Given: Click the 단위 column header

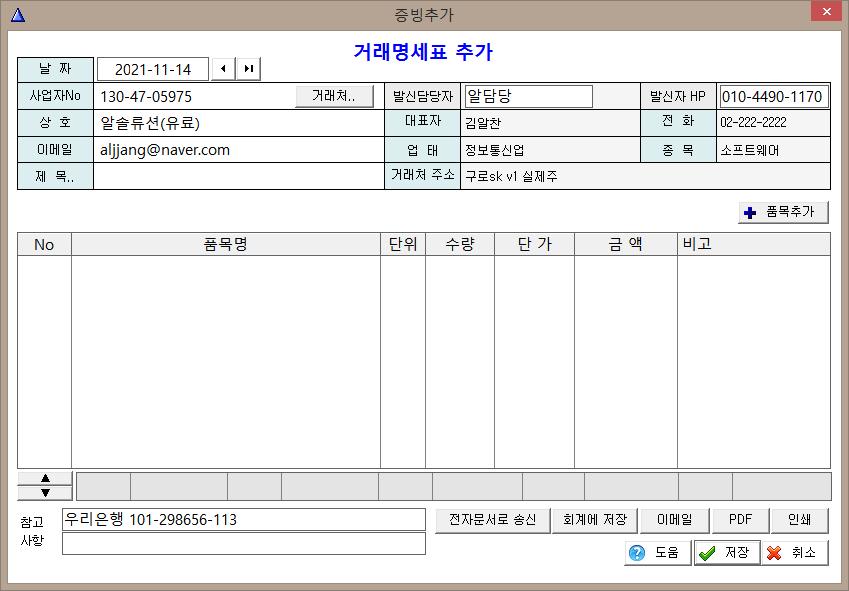Looking at the screenshot, I should tap(403, 245).
